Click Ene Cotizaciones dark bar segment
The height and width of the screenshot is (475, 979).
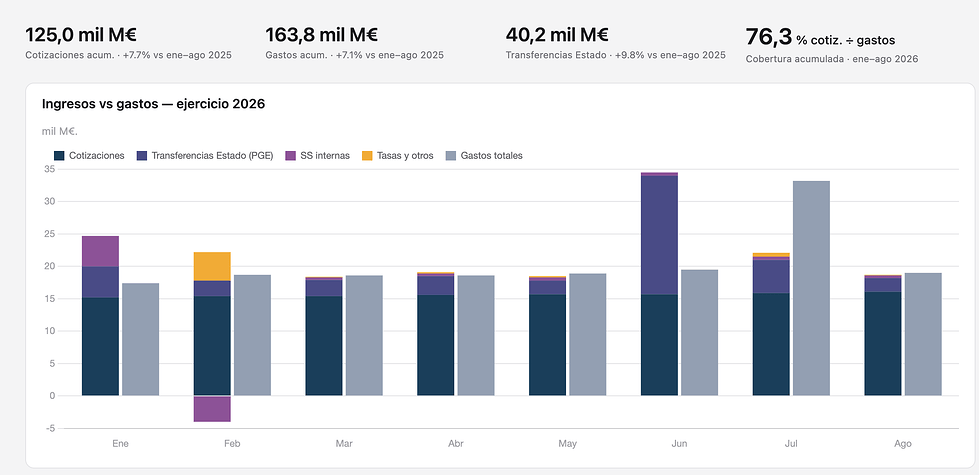pyautogui.click(x=101, y=347)
